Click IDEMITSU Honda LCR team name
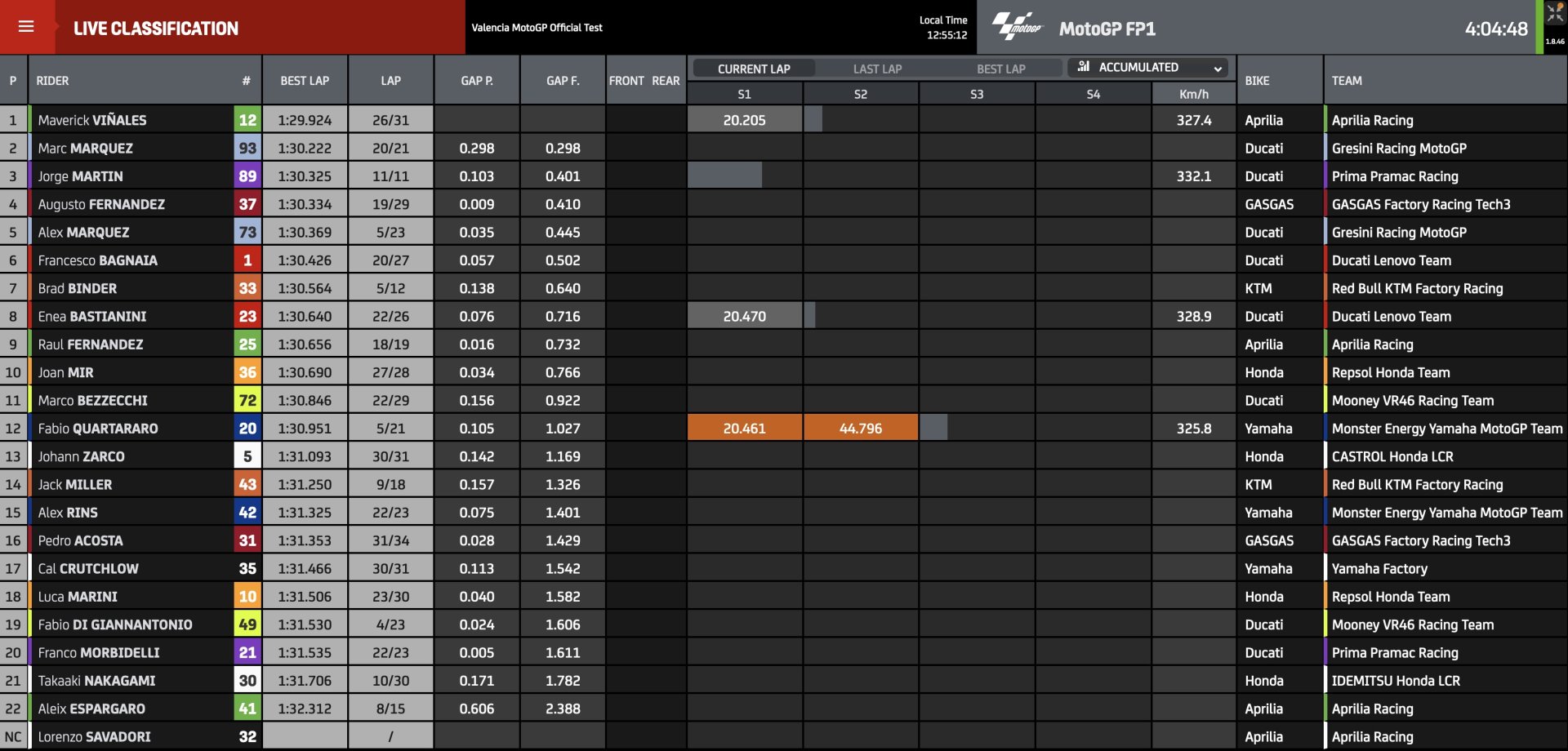The height and width of the screenshot is (751, 1568). pos(1396,681)
